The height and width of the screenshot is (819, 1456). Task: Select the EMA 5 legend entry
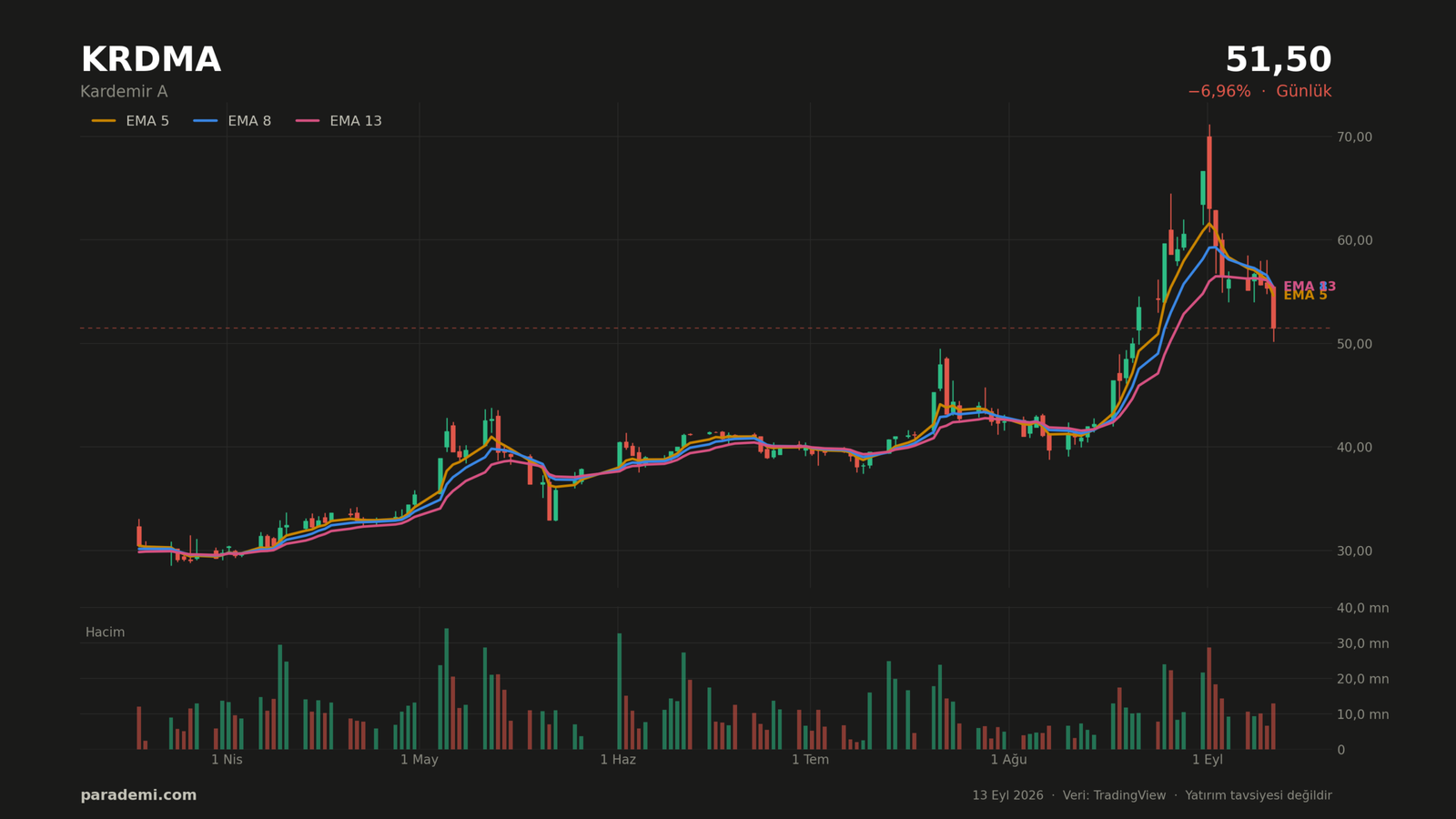(x=130, y=121)
